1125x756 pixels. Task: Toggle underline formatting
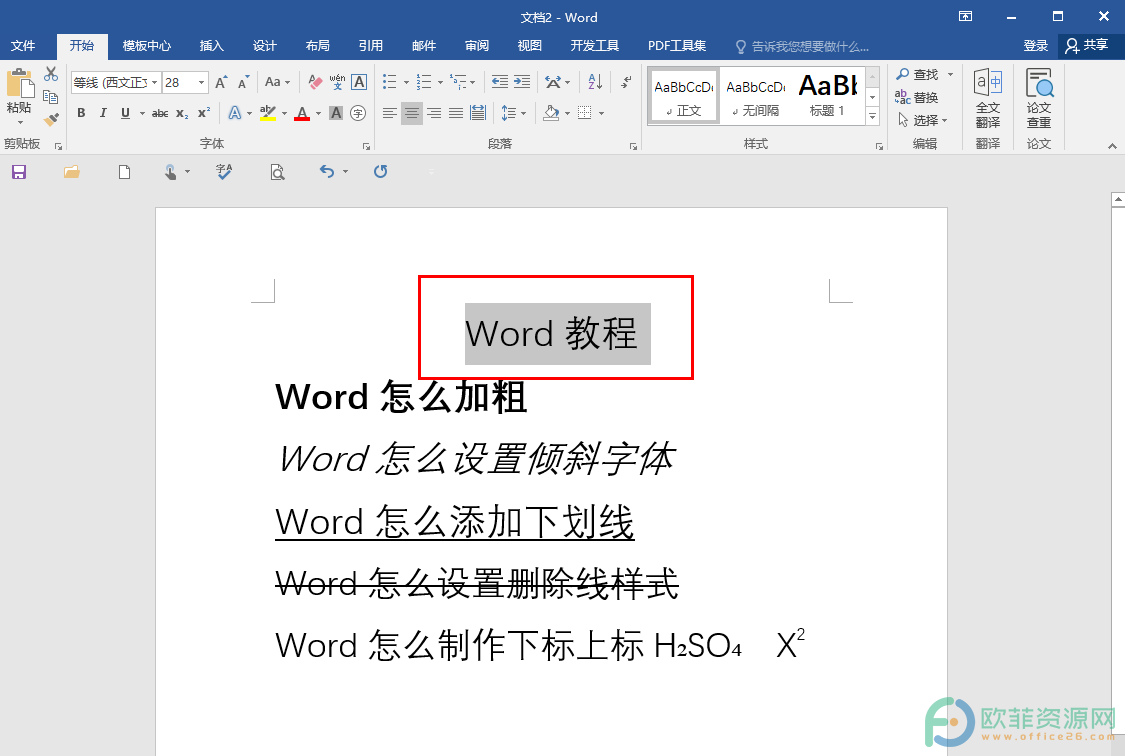click(126, 113)
